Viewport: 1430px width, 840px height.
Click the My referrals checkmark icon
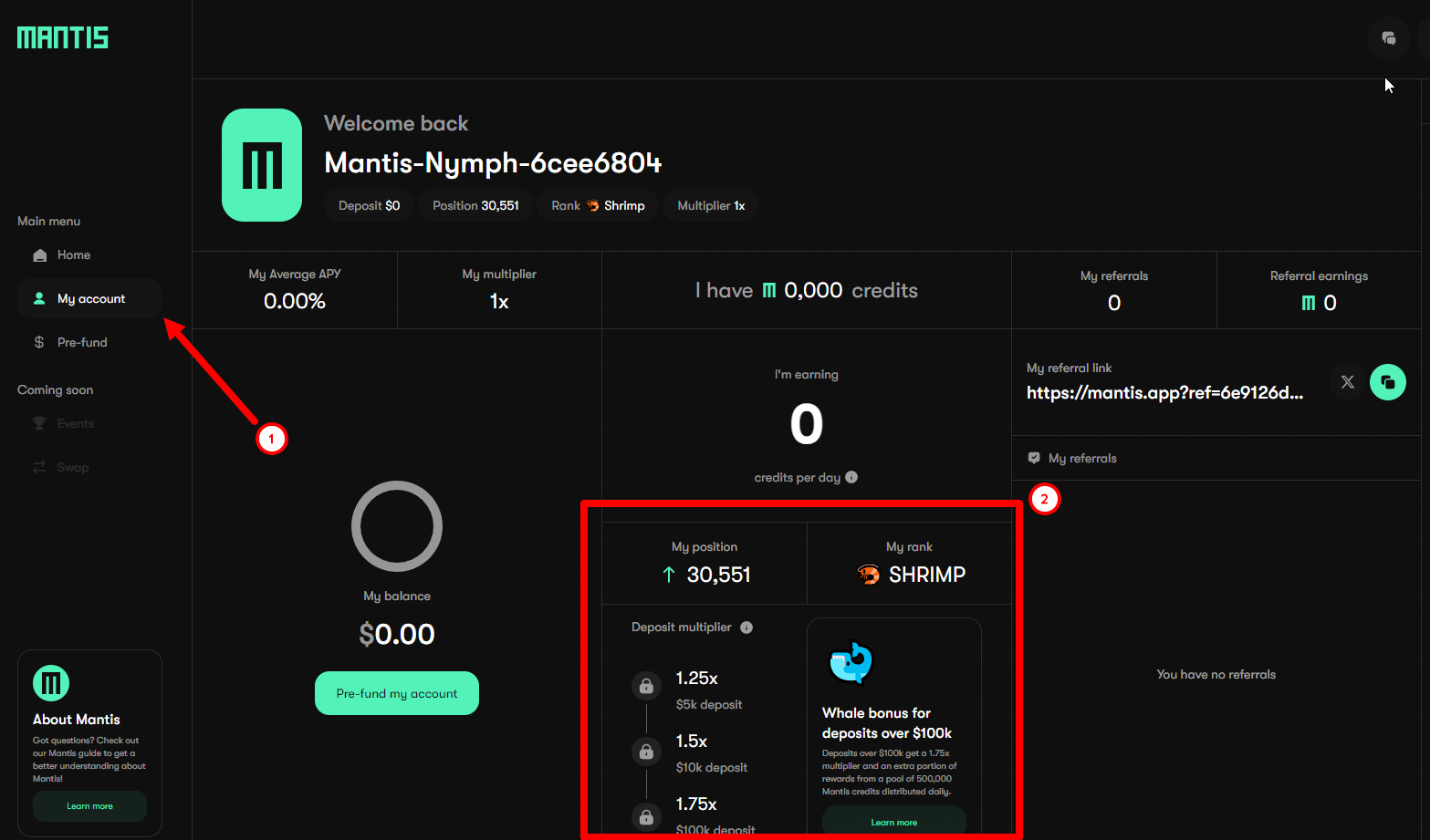pos(1034,458)
